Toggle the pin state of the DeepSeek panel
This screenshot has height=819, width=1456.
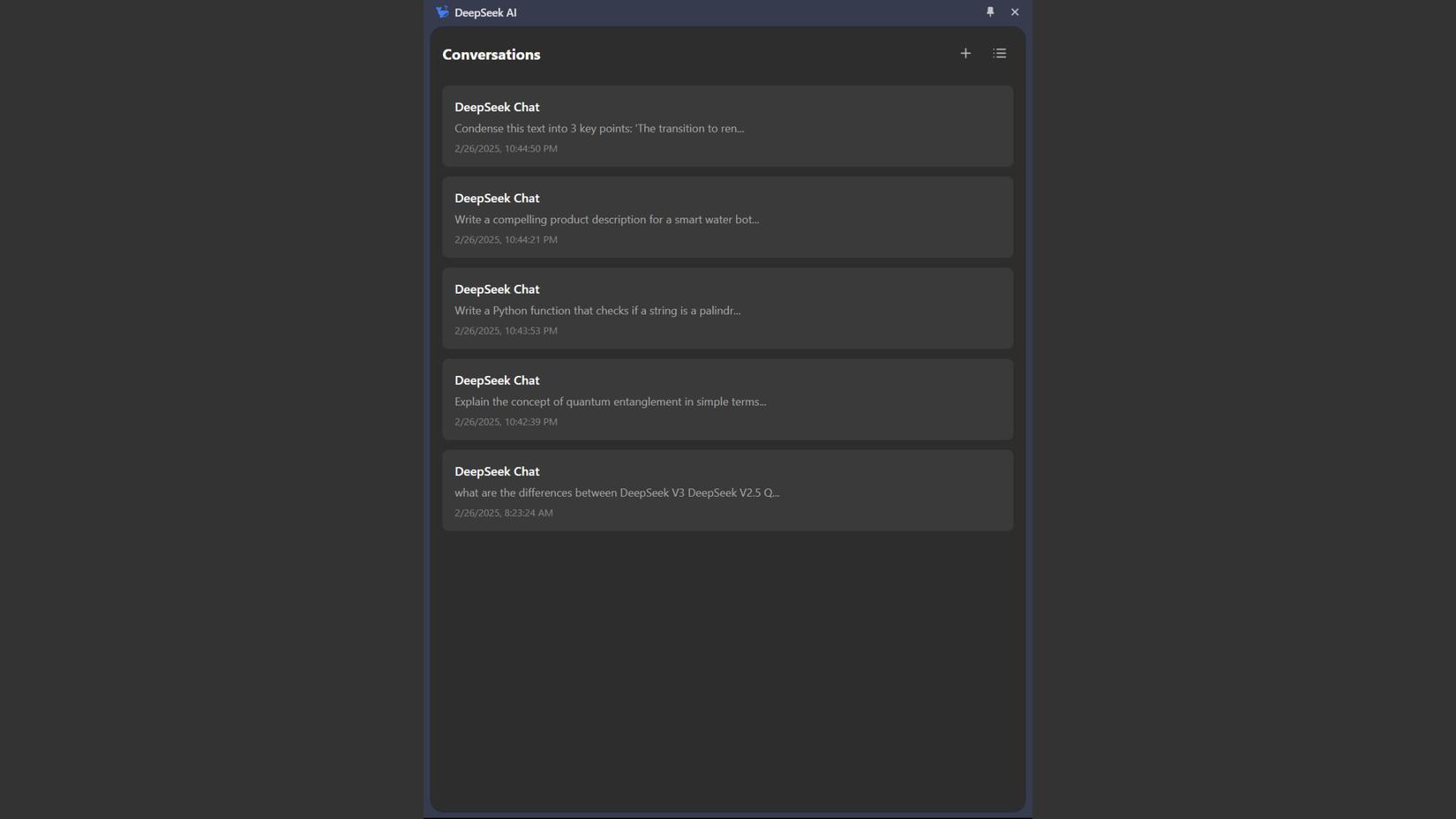click(989, 12)
